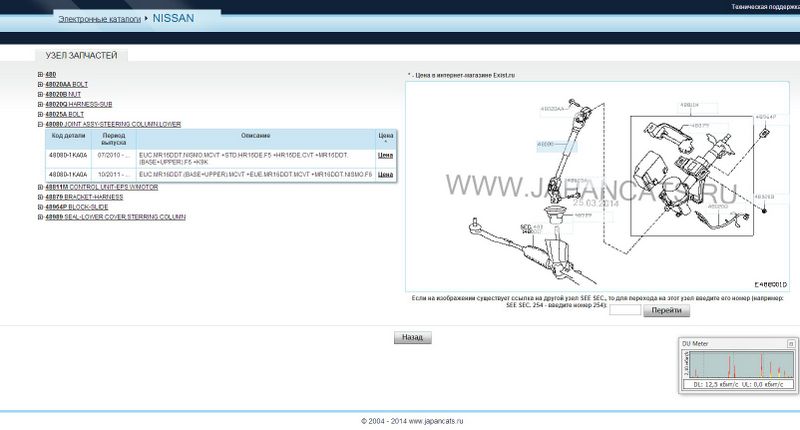Image resolution: width=800 pixels, height=430 pixels.
Task: Expand the 48989 SEAL-LOWER COVER node
Action: click(40, 217)
